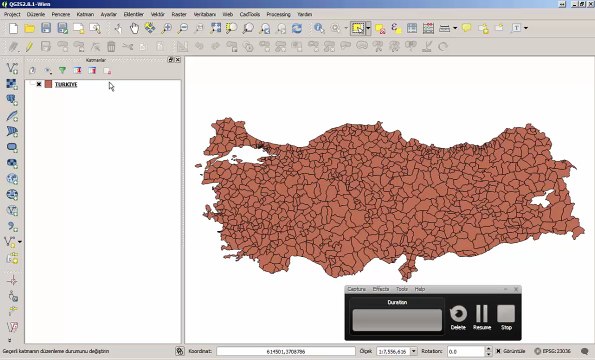Select the Pan Map hand tool
Screen dimensions: 595x360
[x=134, y=28]
